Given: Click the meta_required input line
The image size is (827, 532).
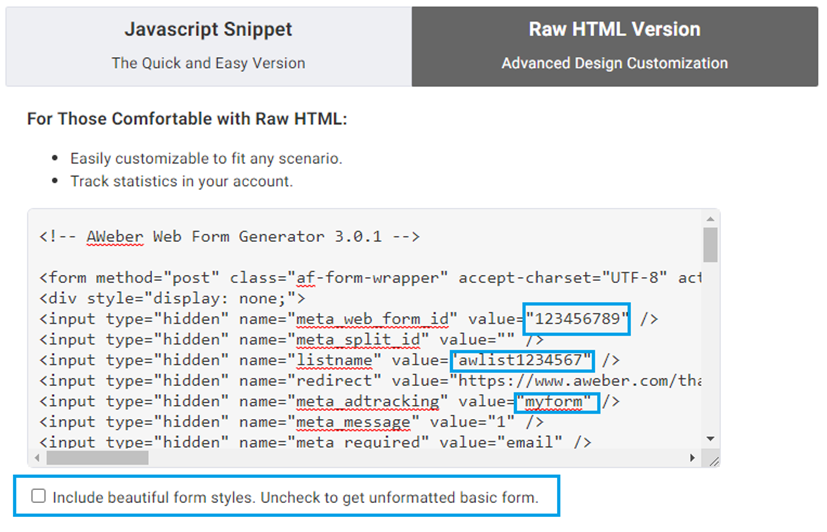Looking at the screenshot, I should (x=315, y=442).
